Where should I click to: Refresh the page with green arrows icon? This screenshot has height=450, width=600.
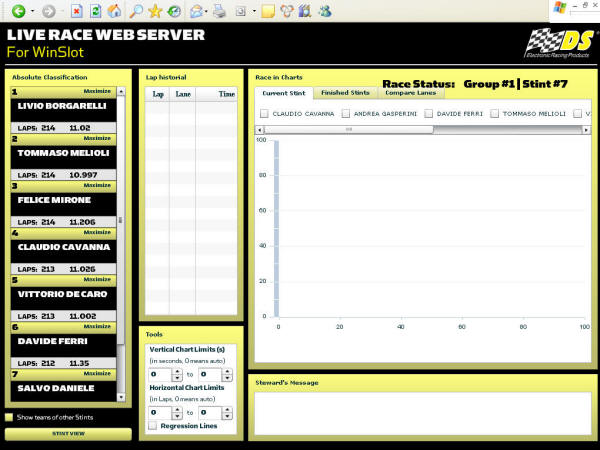[x=95, y=11]
